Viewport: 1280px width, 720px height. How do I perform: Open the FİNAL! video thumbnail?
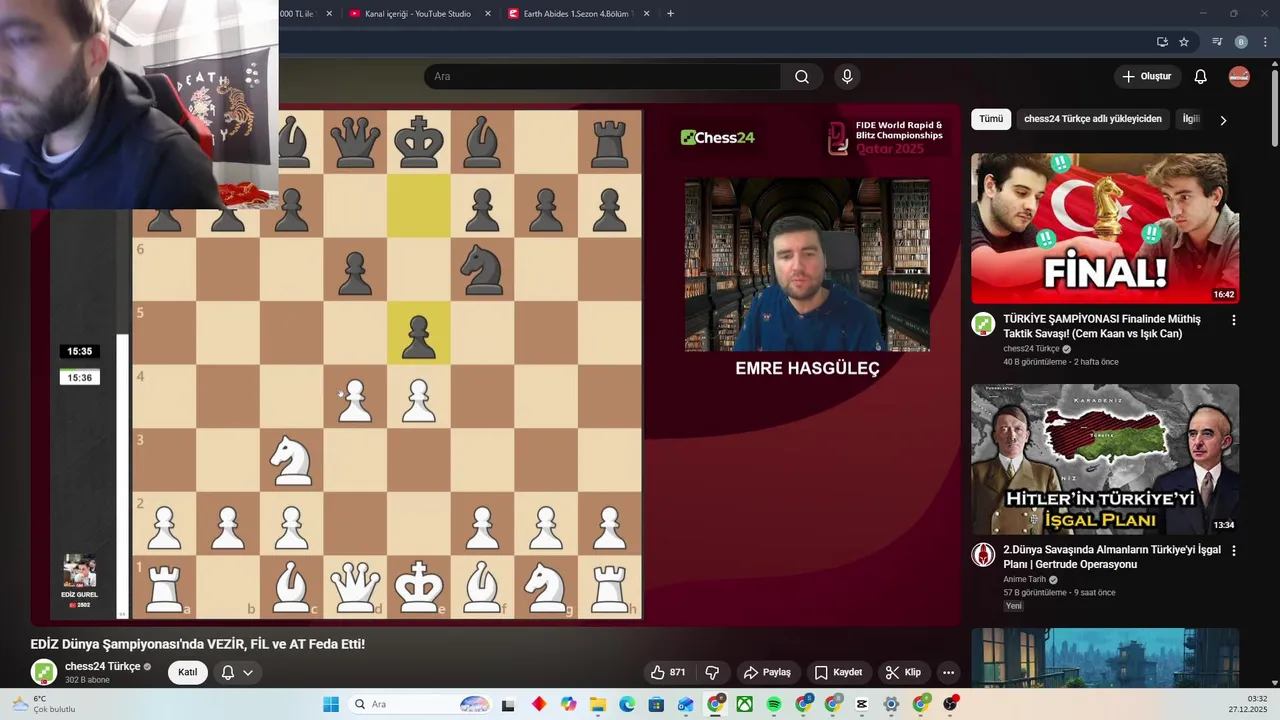point(1105,228)
